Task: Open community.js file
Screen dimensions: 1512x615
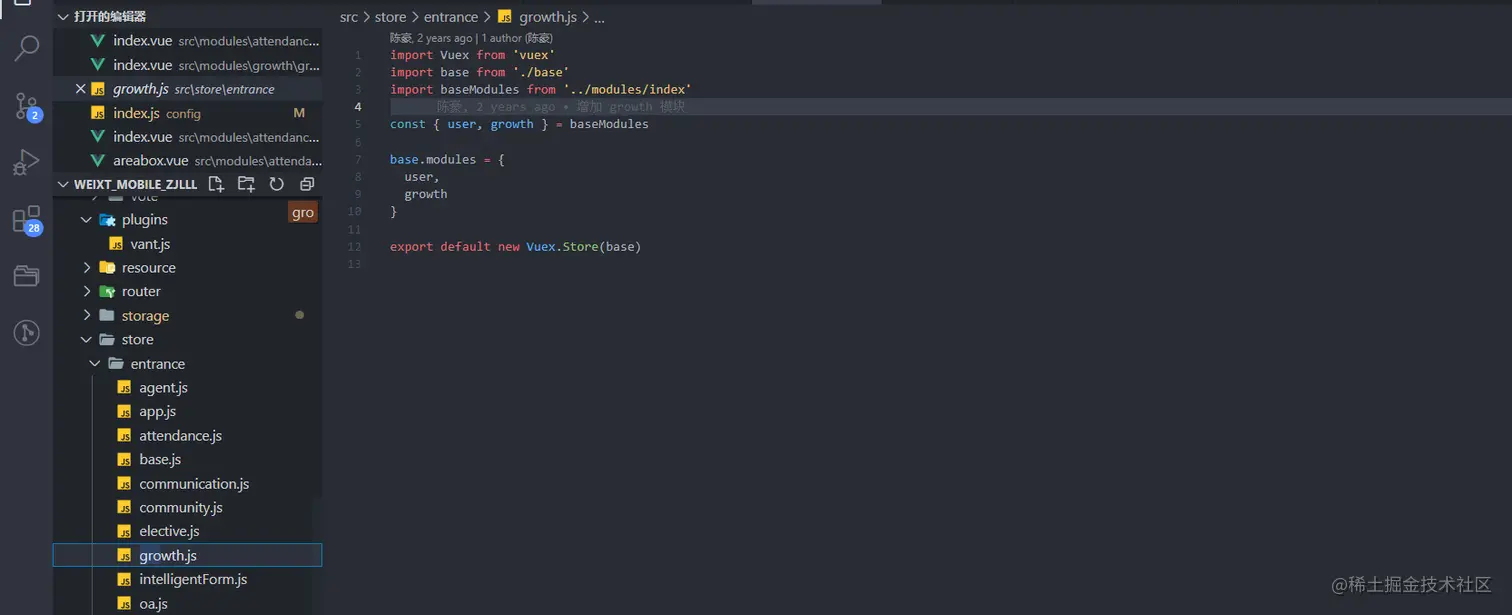Action: click(180, 508)
